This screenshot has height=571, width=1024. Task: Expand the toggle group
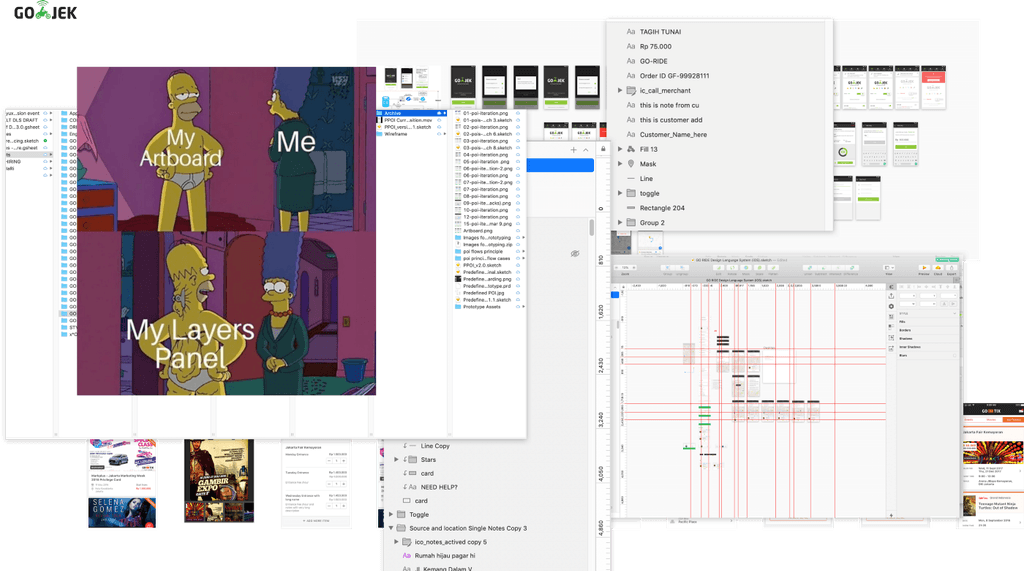[x=620, y=193]
